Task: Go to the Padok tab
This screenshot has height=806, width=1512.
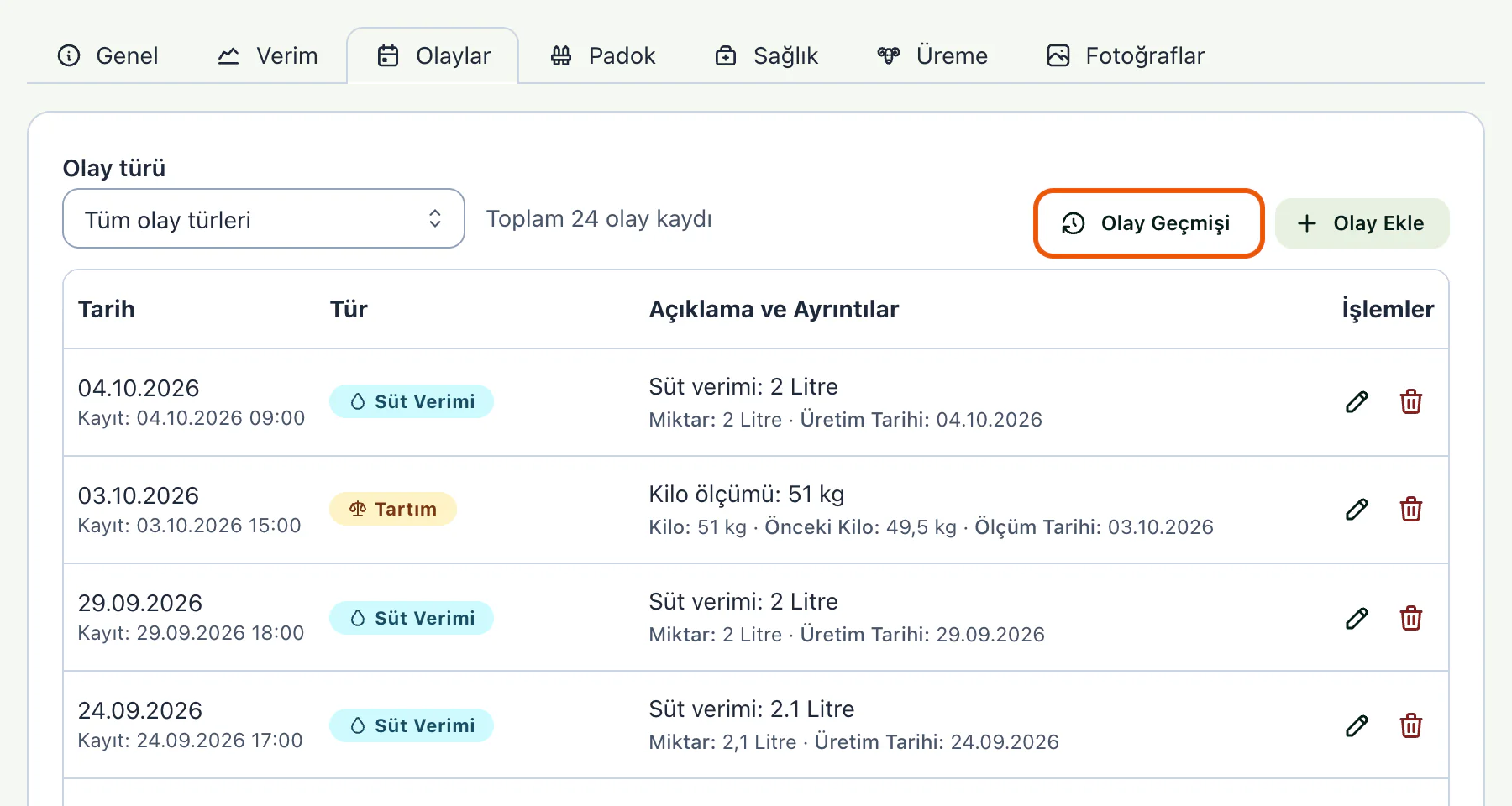Action: pos(603,55)
